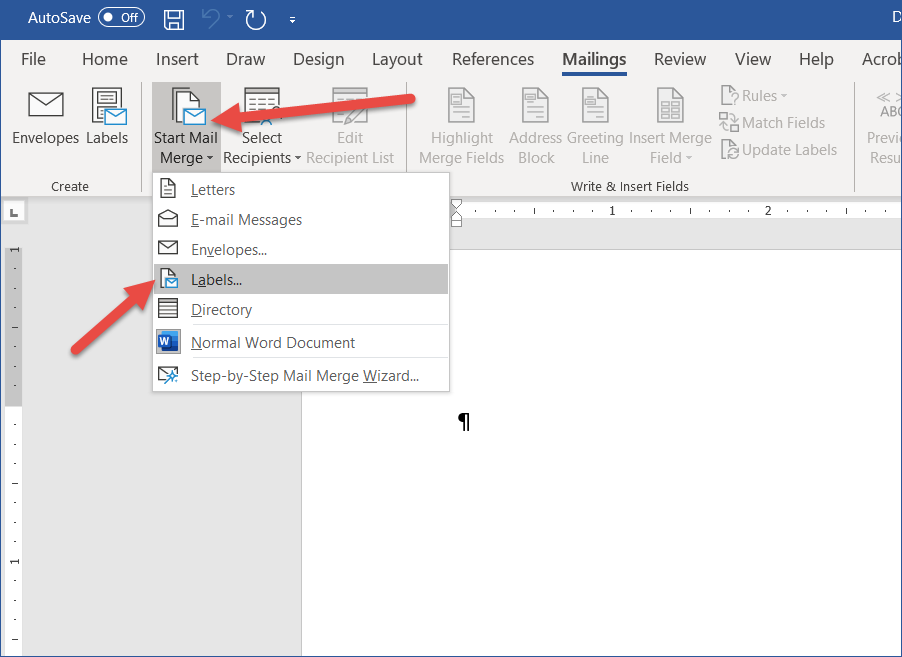Click the first line indent ruler marker
The width and height of the screenshot is (902, 657).
pos(456,204)
